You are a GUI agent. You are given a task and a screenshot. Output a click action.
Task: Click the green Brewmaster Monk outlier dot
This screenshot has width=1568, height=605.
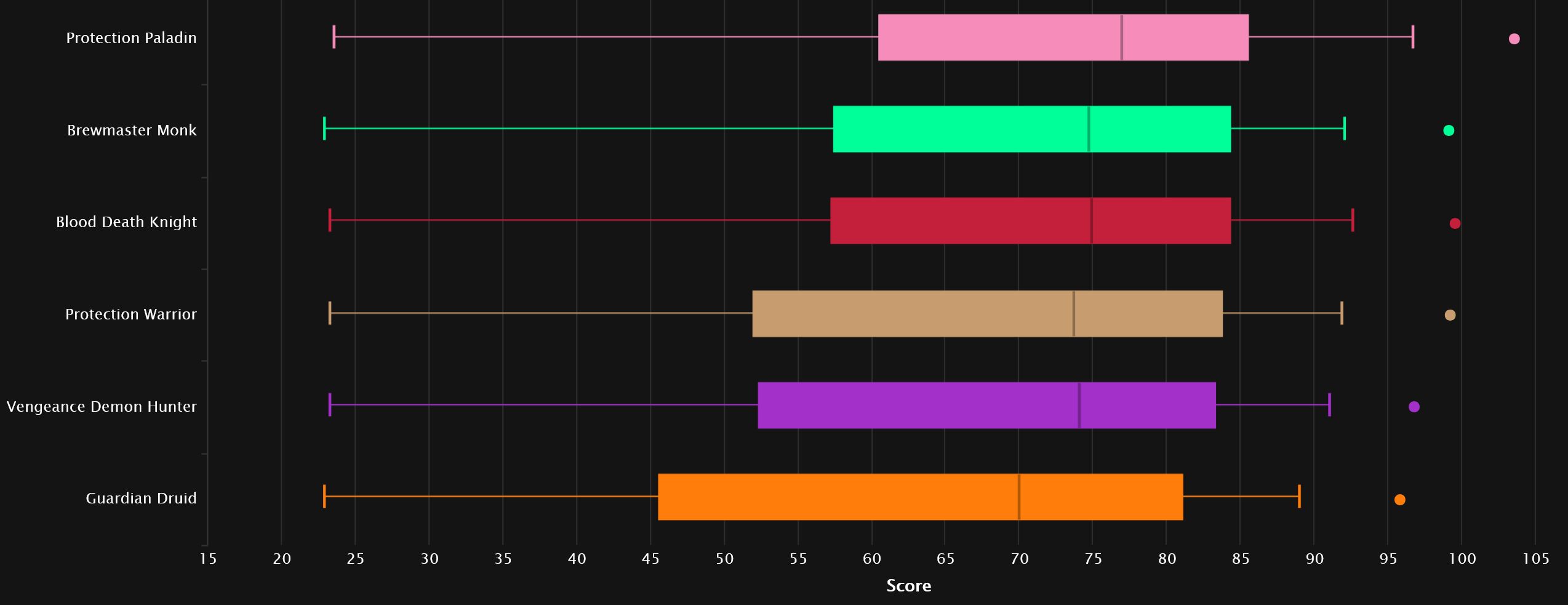pyautogui.click(x=1449, y=130)
